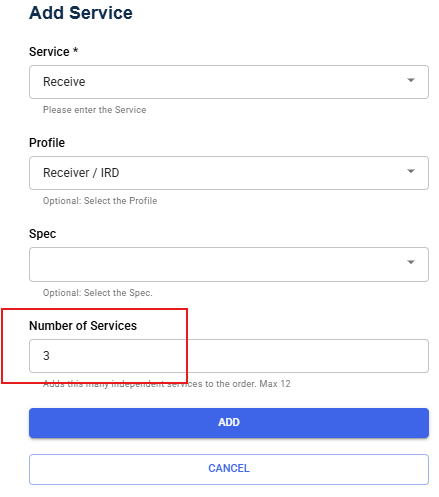The height and width of the screenshot is (497, 439).
Task: Click the 'Please enter the Service' hint text
Action: pyautogui.click(x=95, y=110)
